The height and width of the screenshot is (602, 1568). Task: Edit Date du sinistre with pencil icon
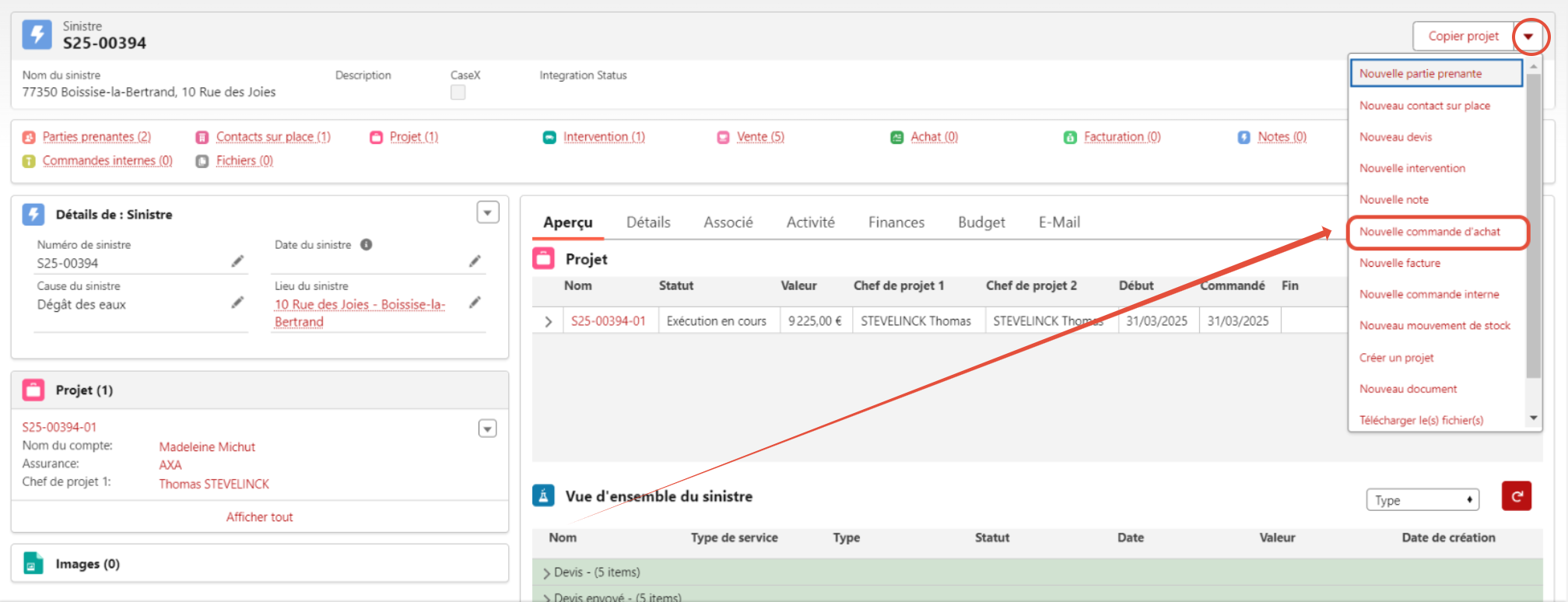click(475, 261)
